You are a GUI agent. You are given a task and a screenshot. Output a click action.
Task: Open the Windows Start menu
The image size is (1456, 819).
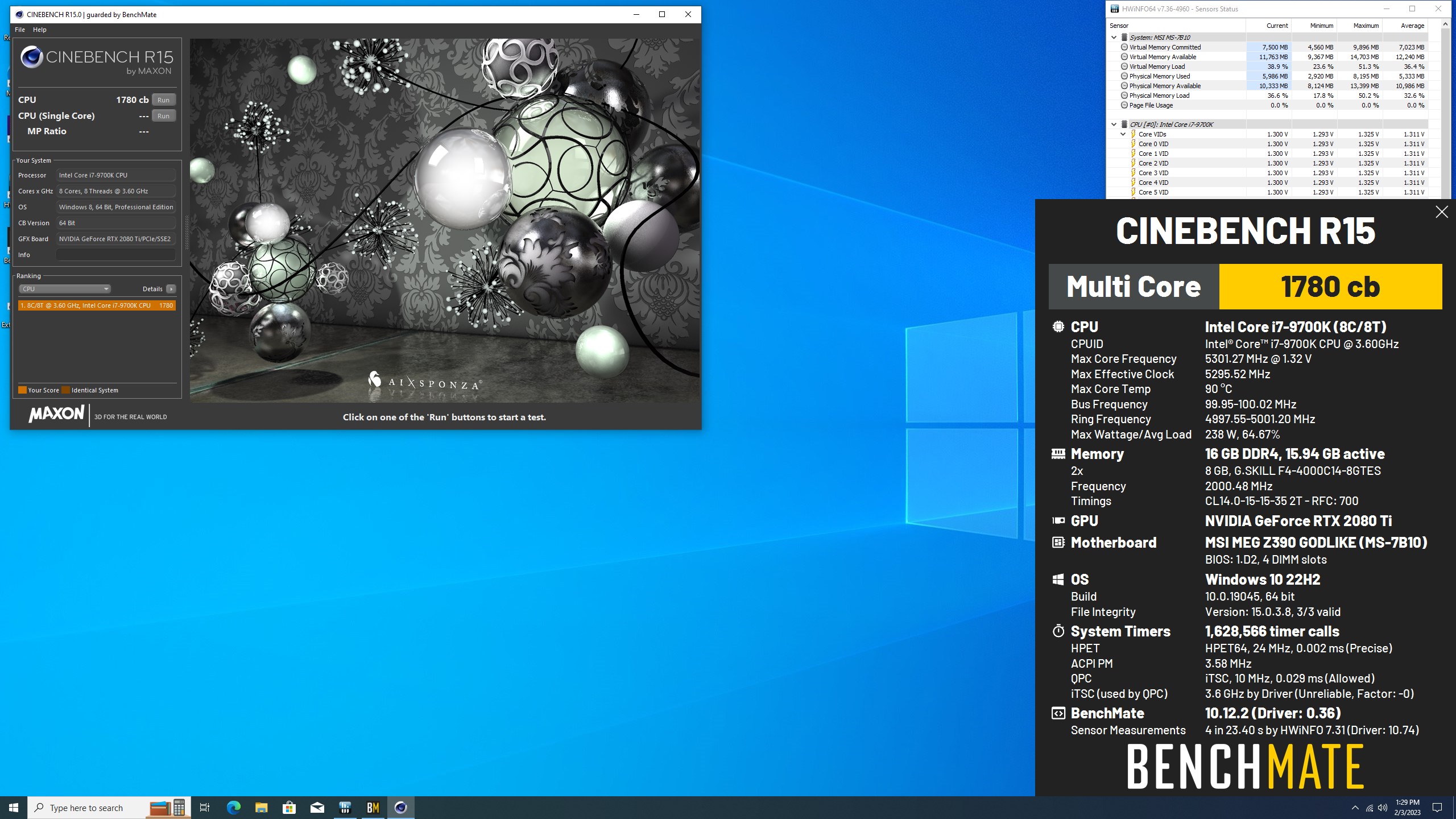[14, 808]
